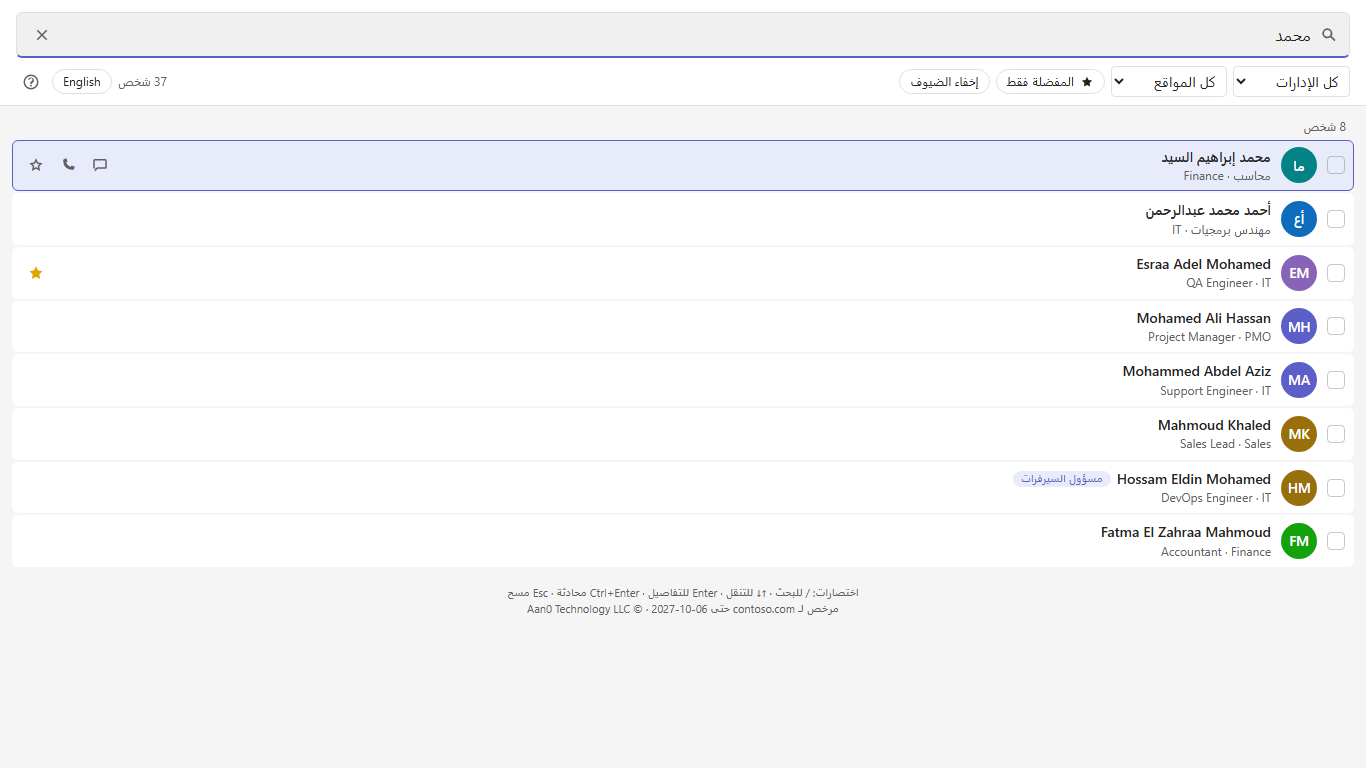Click the HM avatar
The height and width of the screenshot is (768, 1366).
point(1299,488)
